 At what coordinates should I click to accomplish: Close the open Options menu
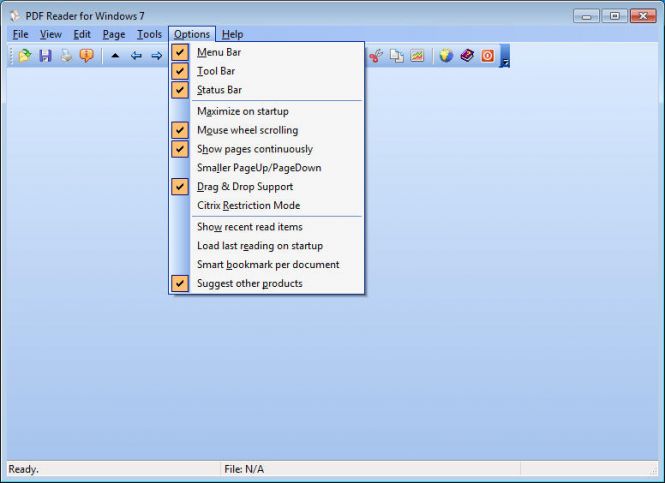coord(192,34)
